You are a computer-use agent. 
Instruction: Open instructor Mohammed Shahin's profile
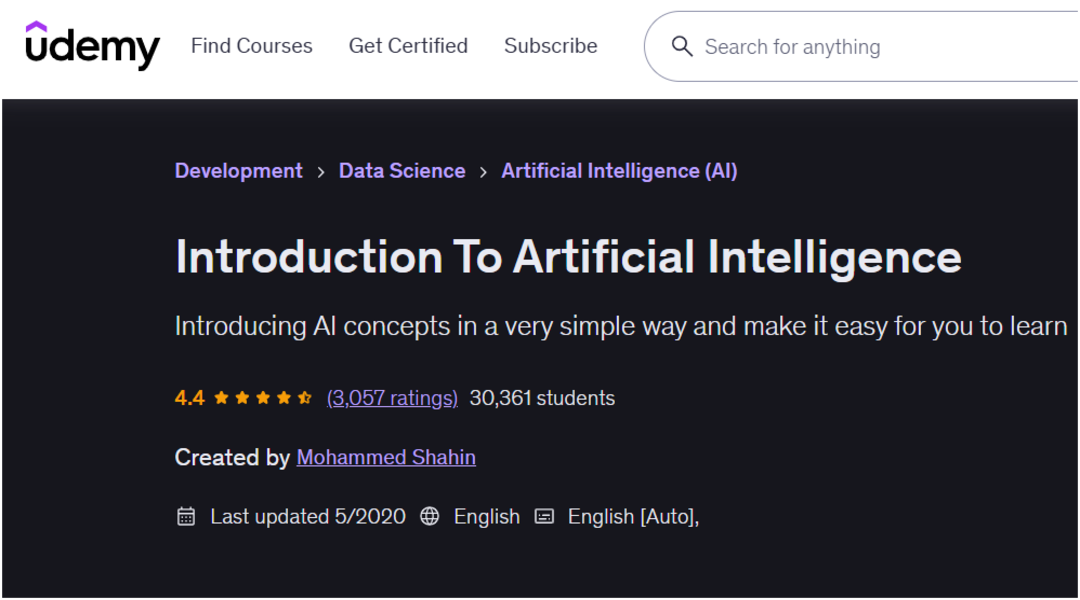(x=386, y=458)
